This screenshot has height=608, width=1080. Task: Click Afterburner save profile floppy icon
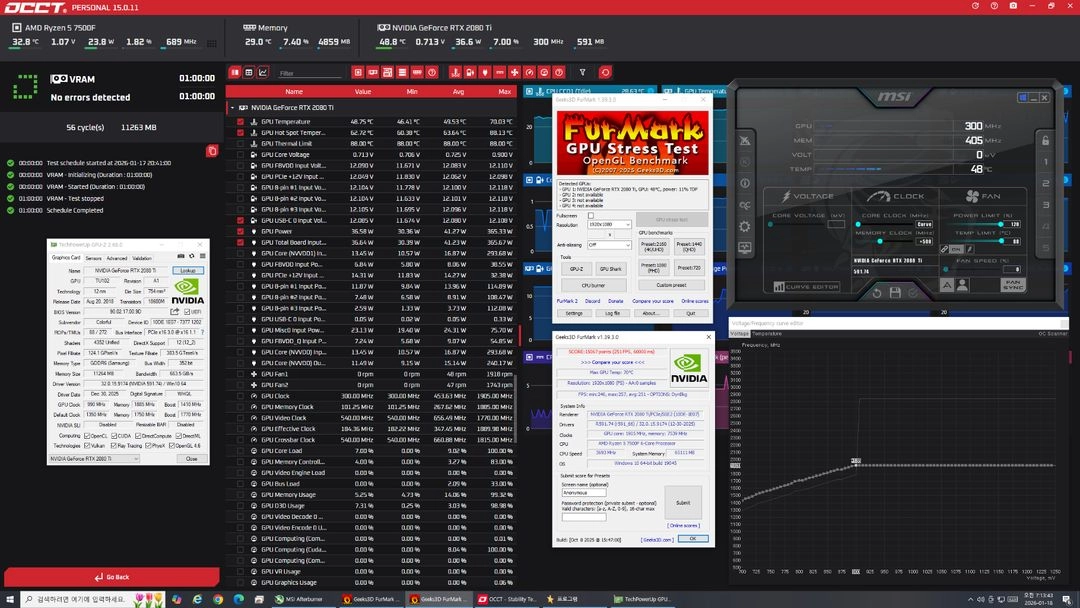coord(895,293)
